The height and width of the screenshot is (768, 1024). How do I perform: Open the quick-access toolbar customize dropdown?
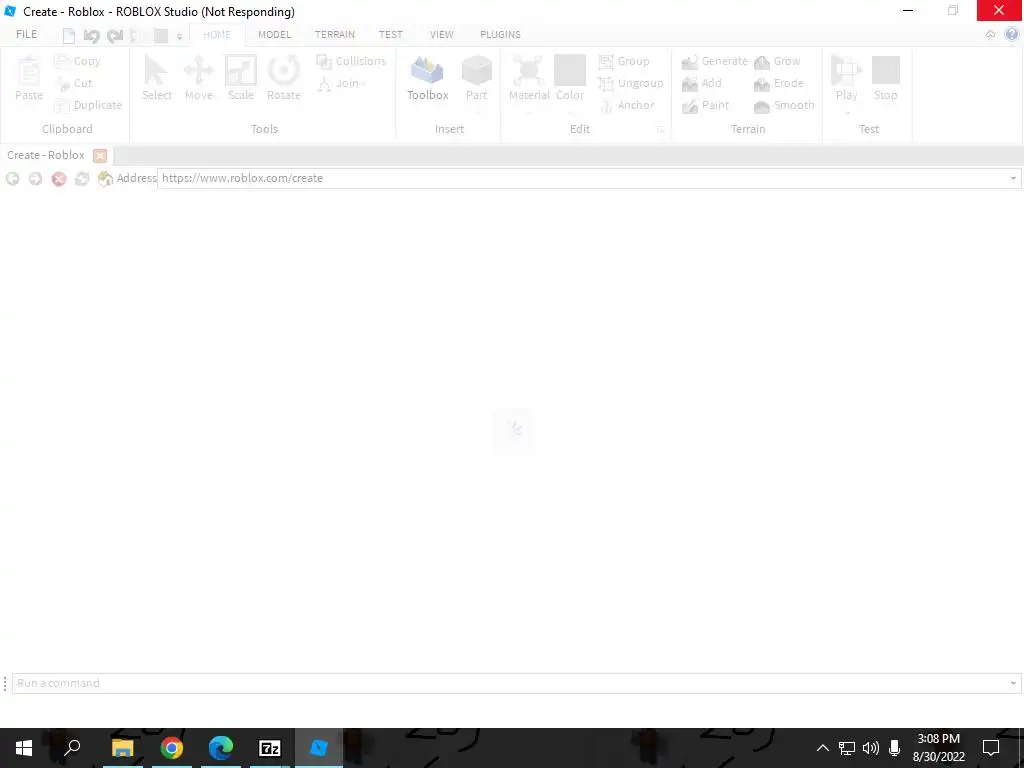point(179,37)
